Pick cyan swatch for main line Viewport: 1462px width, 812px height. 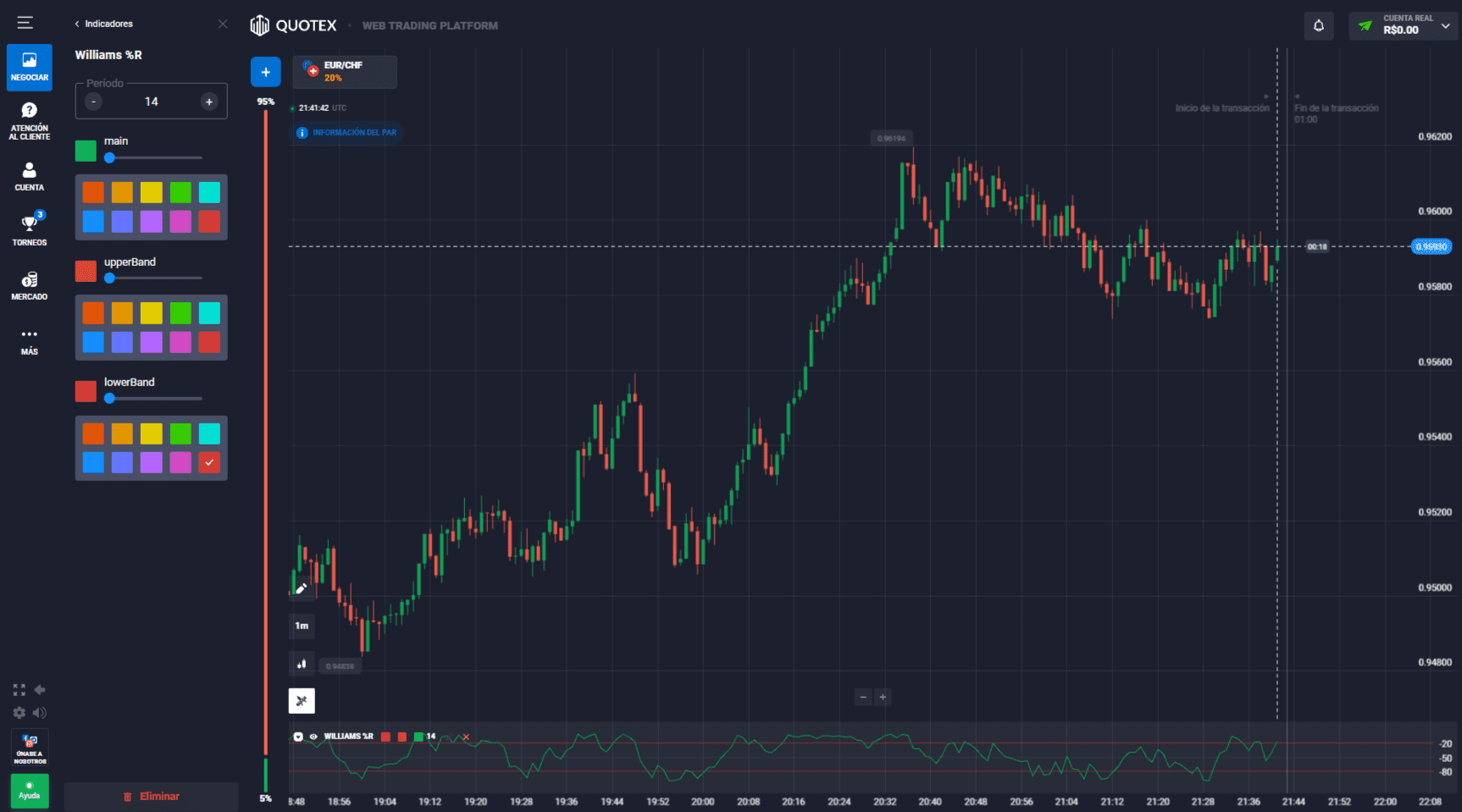click(x=209, y=193)
